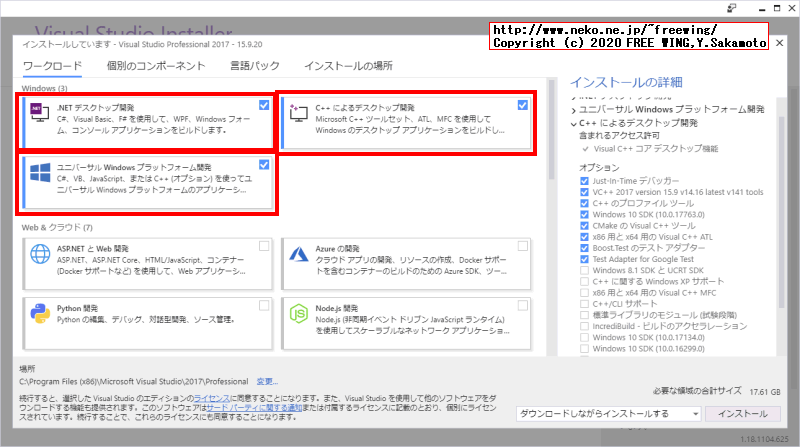Uncheck the C++ によるデスクトップ開発 workload checkbox
This screenshot has height=447, width=800.
(522, 105)
